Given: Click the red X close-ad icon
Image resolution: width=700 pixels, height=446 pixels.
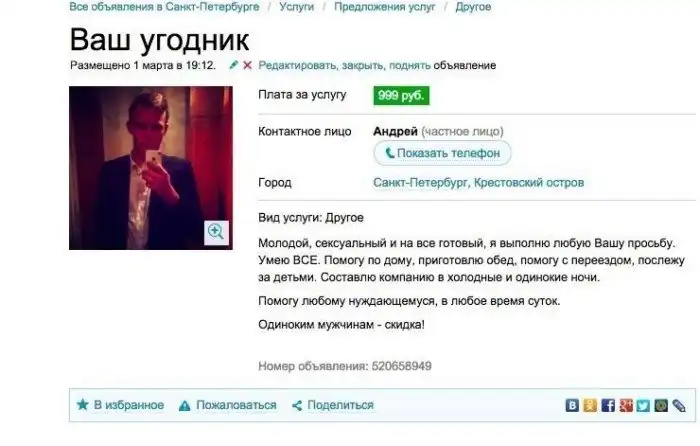Looking at the screenshot, I should tap(247, 65).
